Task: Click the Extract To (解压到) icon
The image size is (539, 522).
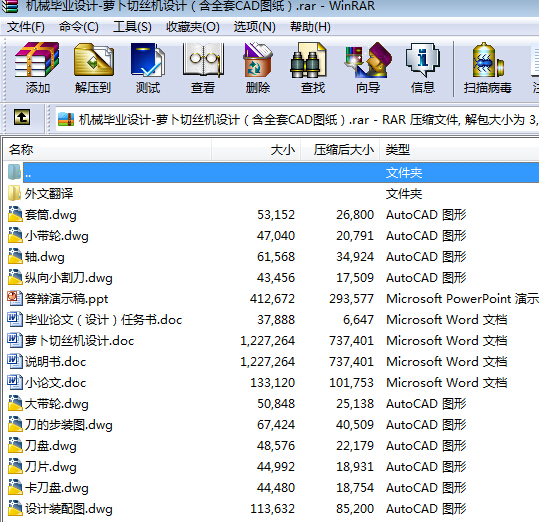Action: [x=94, y=59]
